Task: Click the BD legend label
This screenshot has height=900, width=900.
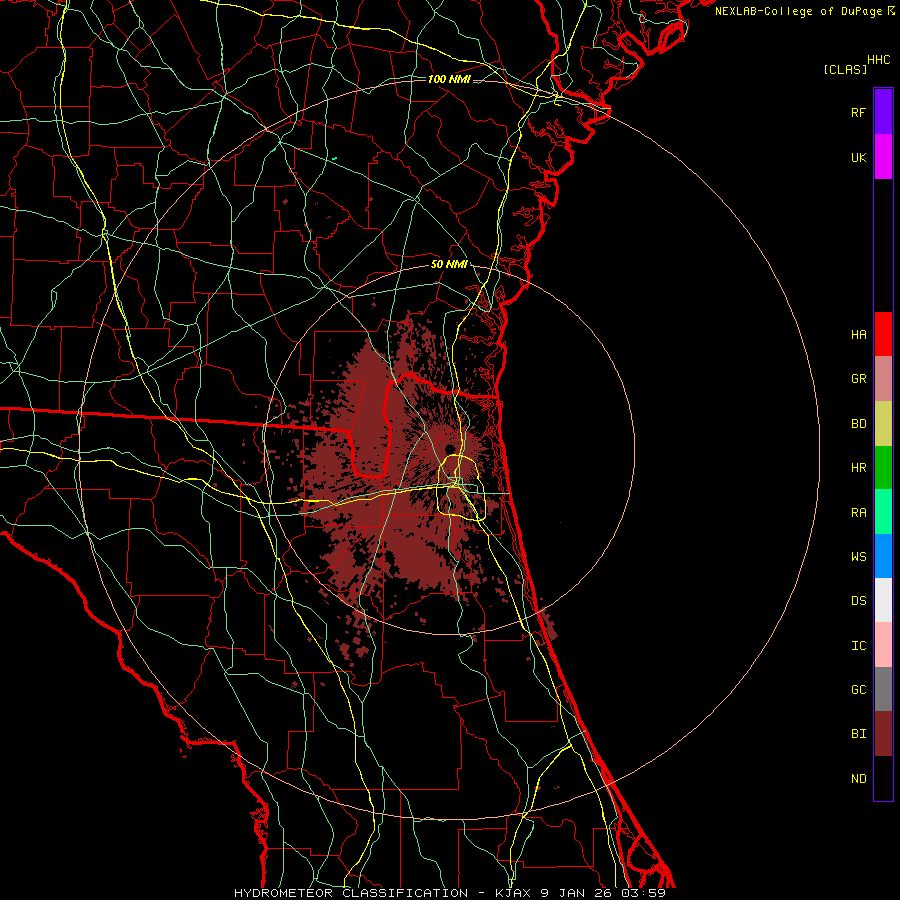Action: point(858,424)
